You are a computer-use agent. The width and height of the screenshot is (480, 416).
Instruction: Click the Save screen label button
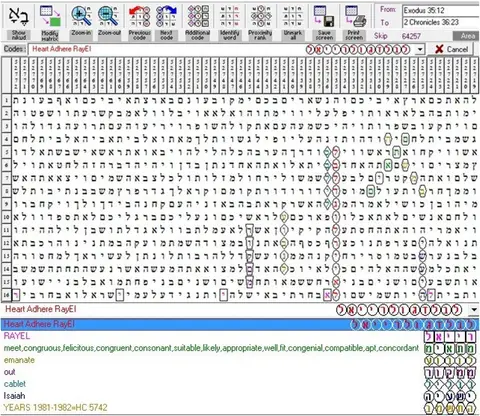point(324,35)
